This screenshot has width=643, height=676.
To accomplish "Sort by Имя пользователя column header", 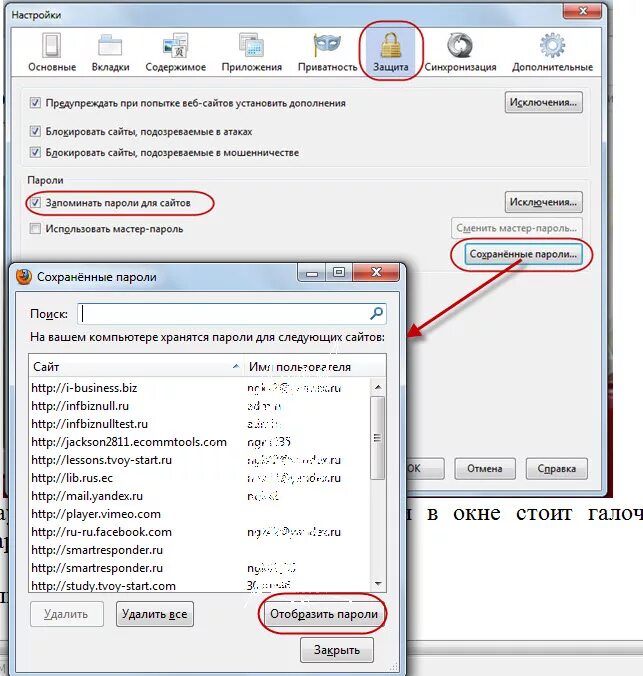I will point(315,367).
